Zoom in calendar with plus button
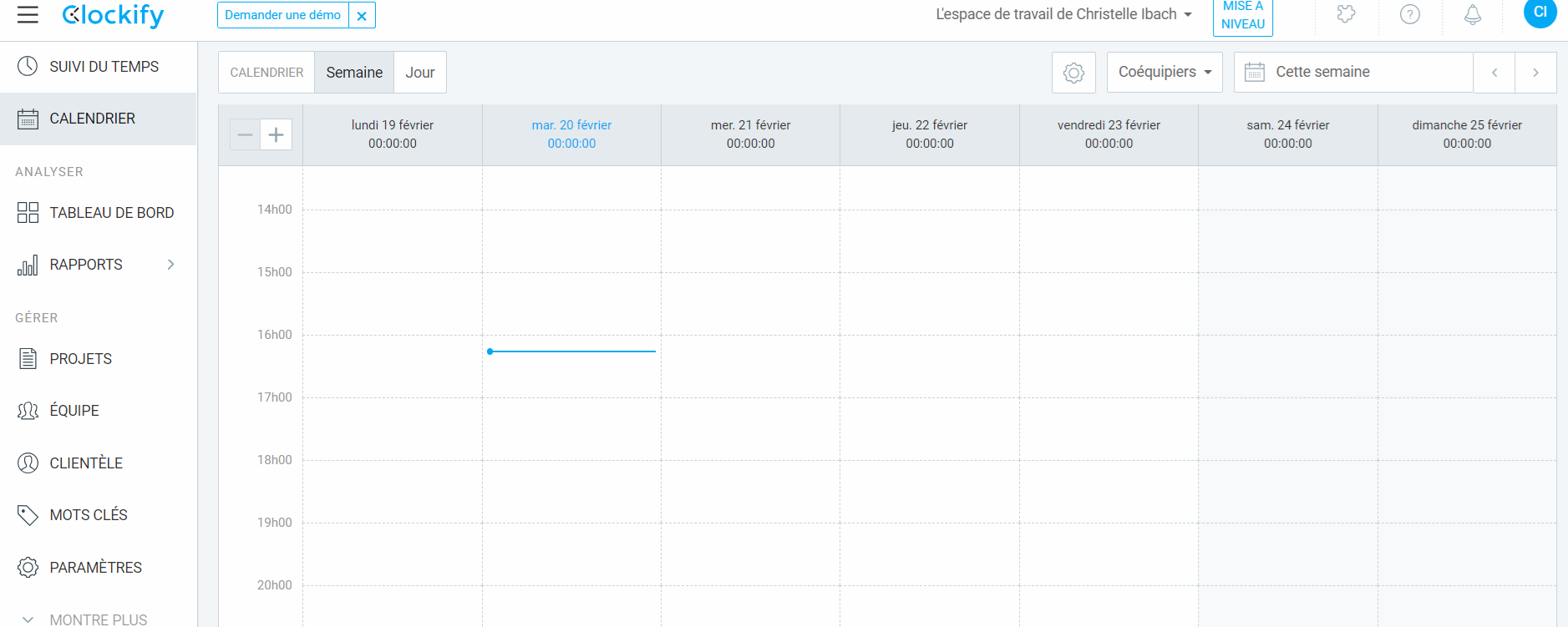This screenshot has height=627, width=1568. coord(277,134)
